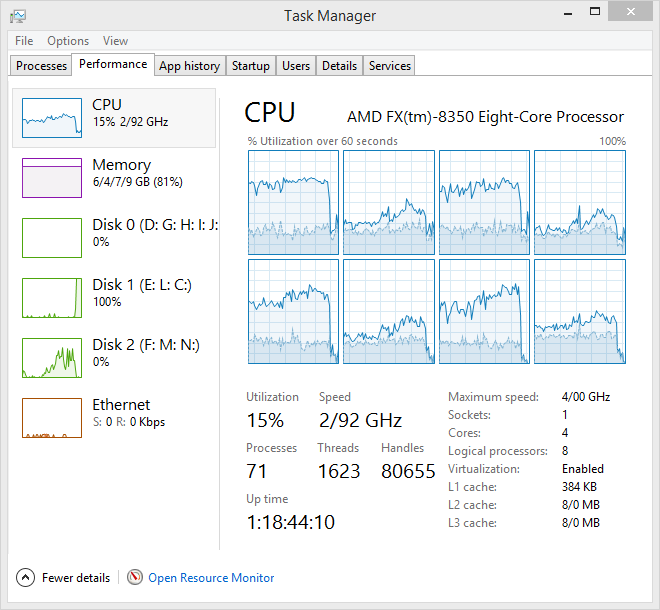Click the Virtualization Enabled value
Image resolution: width=660 pixels, height=610 pixels.
tap(583, 469)
